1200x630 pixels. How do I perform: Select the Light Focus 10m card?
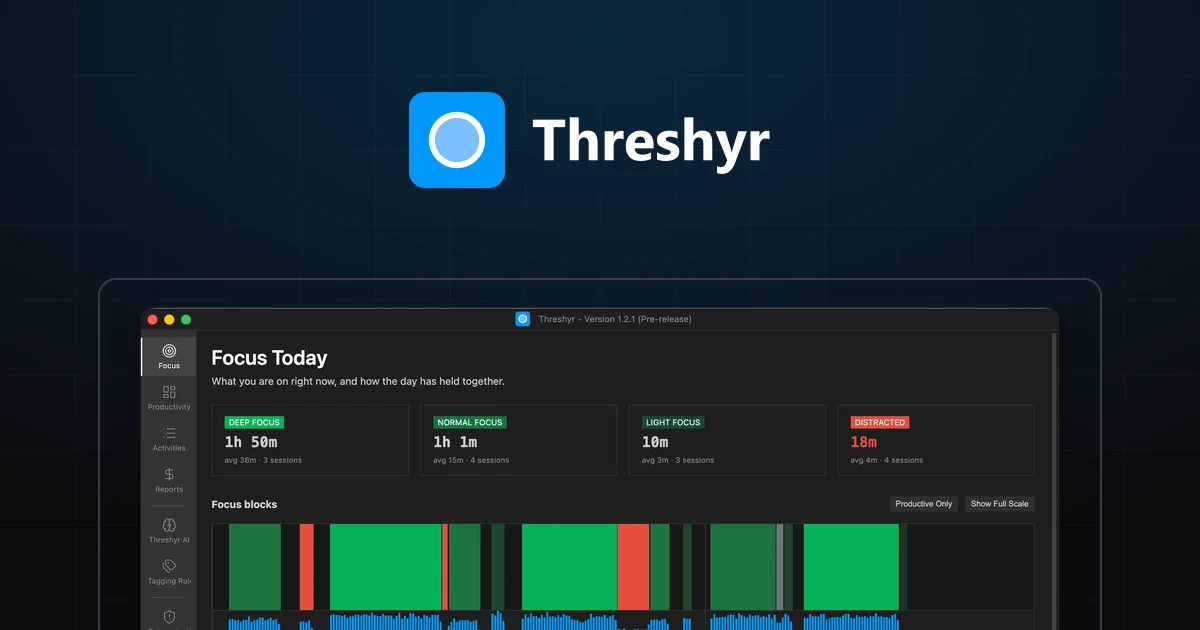coord(727,440)
